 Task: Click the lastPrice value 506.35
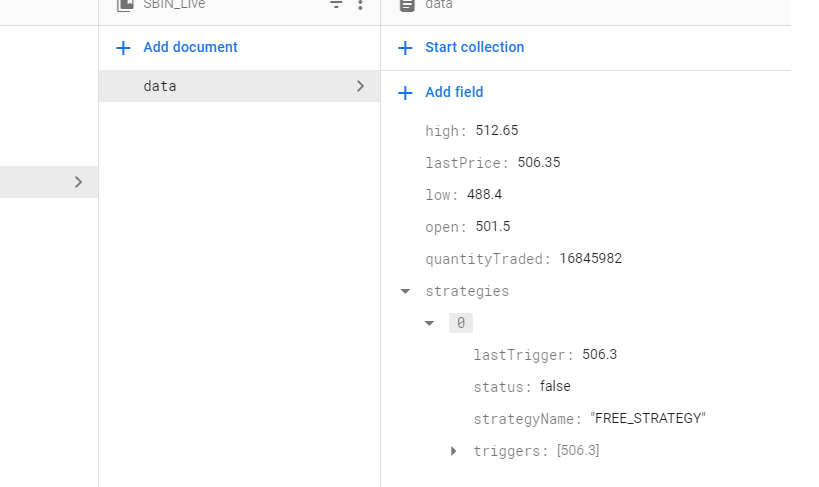coord(539,162)
